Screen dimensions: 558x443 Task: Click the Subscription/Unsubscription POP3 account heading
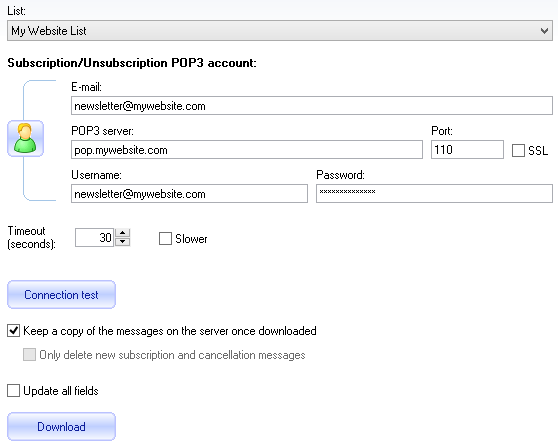tap(132, 63)
